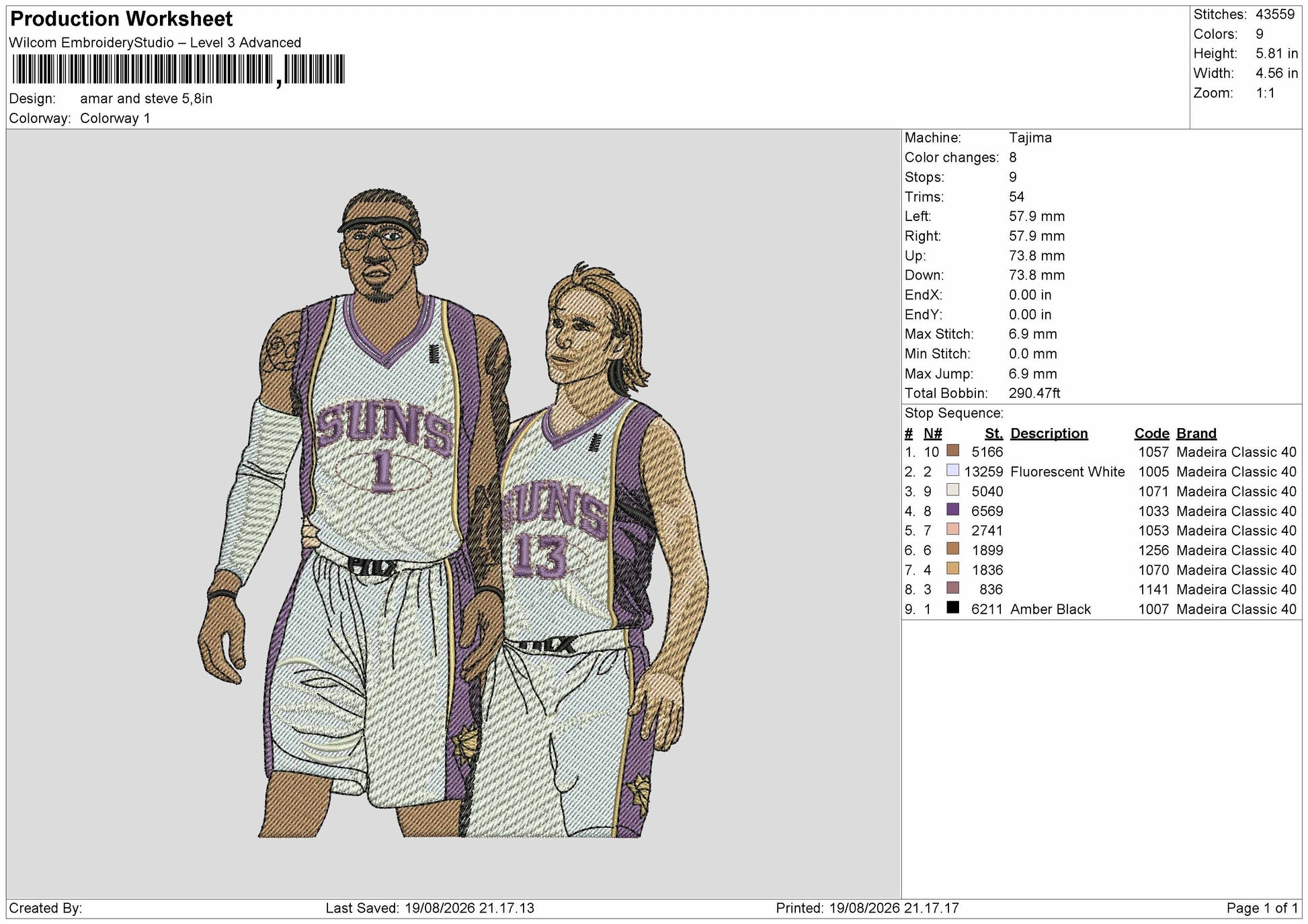The height and width of the screenshot is (924, 1308).
Task: Click the "Right:" label
Action: coord(923,236)
